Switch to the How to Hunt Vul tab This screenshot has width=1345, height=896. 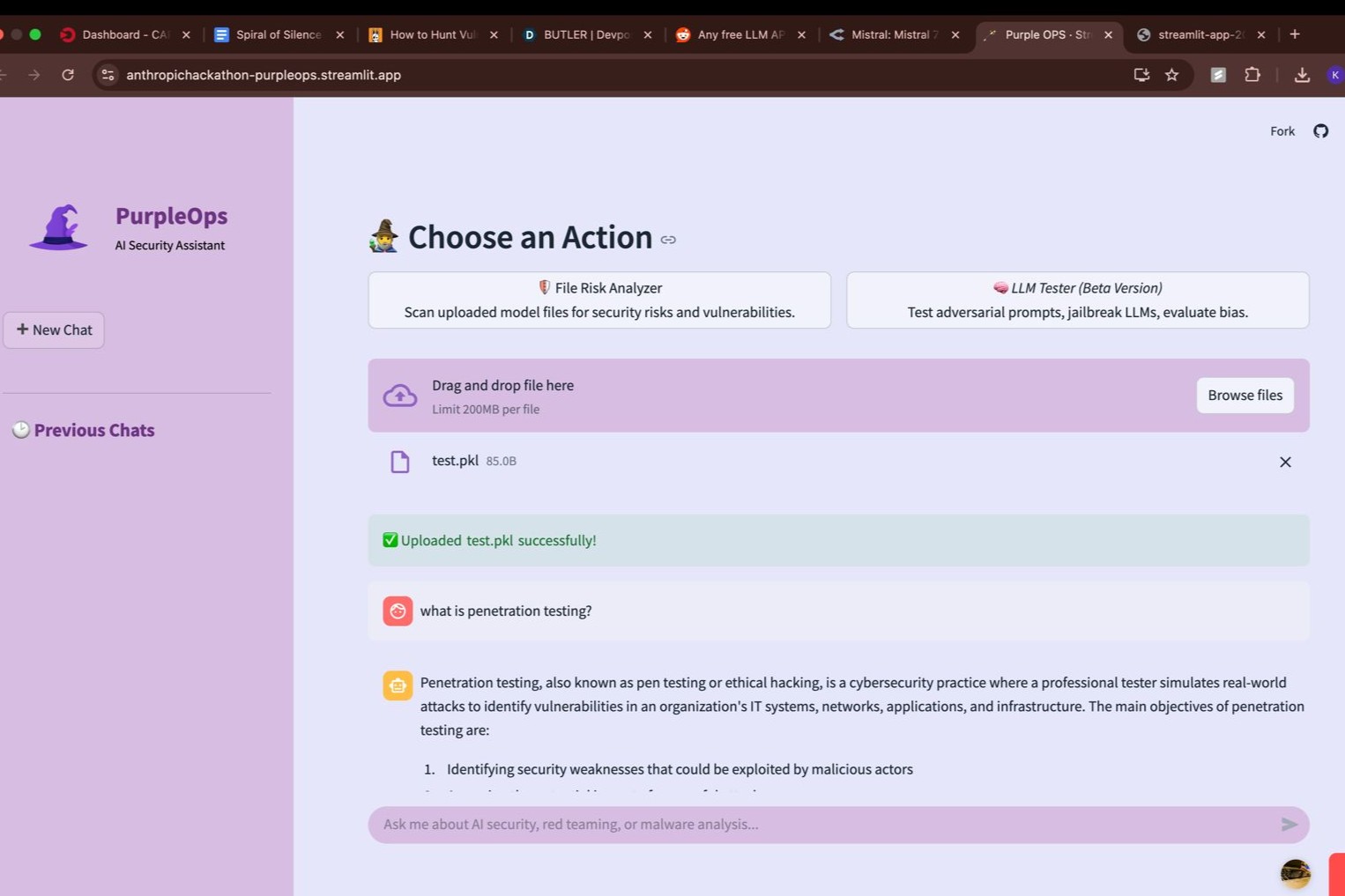[432, 35]
